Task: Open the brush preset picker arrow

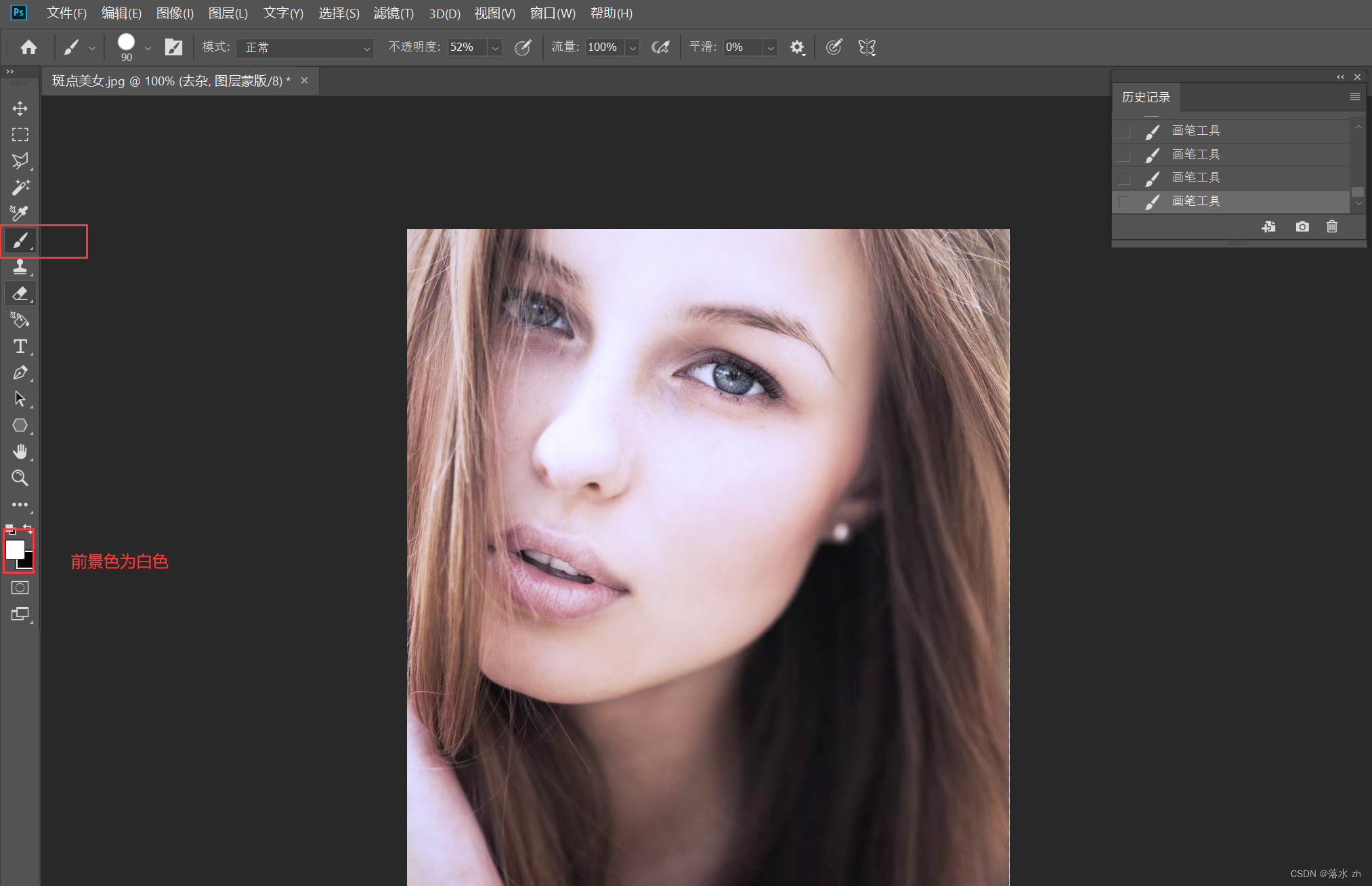Action: (x=148, y=47)
